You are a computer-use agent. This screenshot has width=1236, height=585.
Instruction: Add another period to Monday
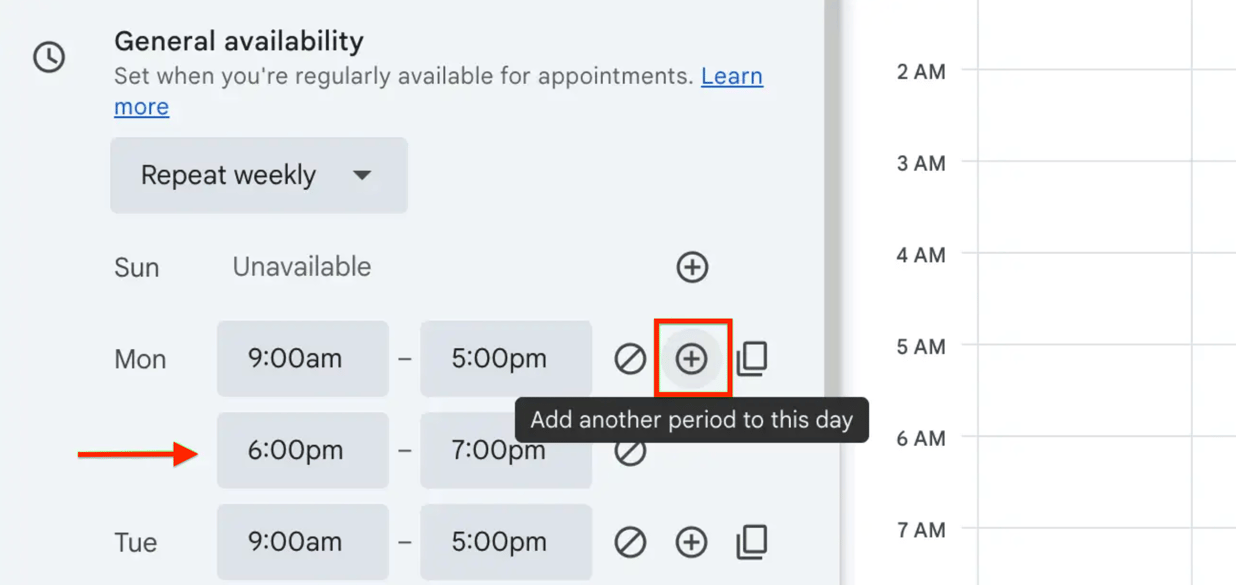tap(691, 358)
